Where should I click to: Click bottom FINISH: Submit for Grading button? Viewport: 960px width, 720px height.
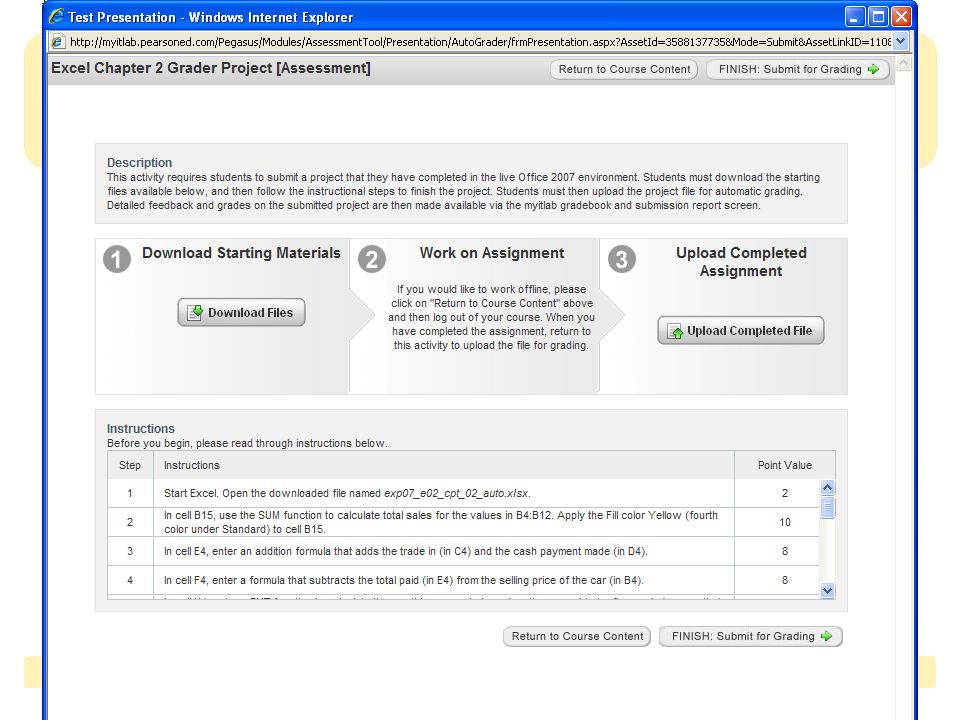click(751, 636)
